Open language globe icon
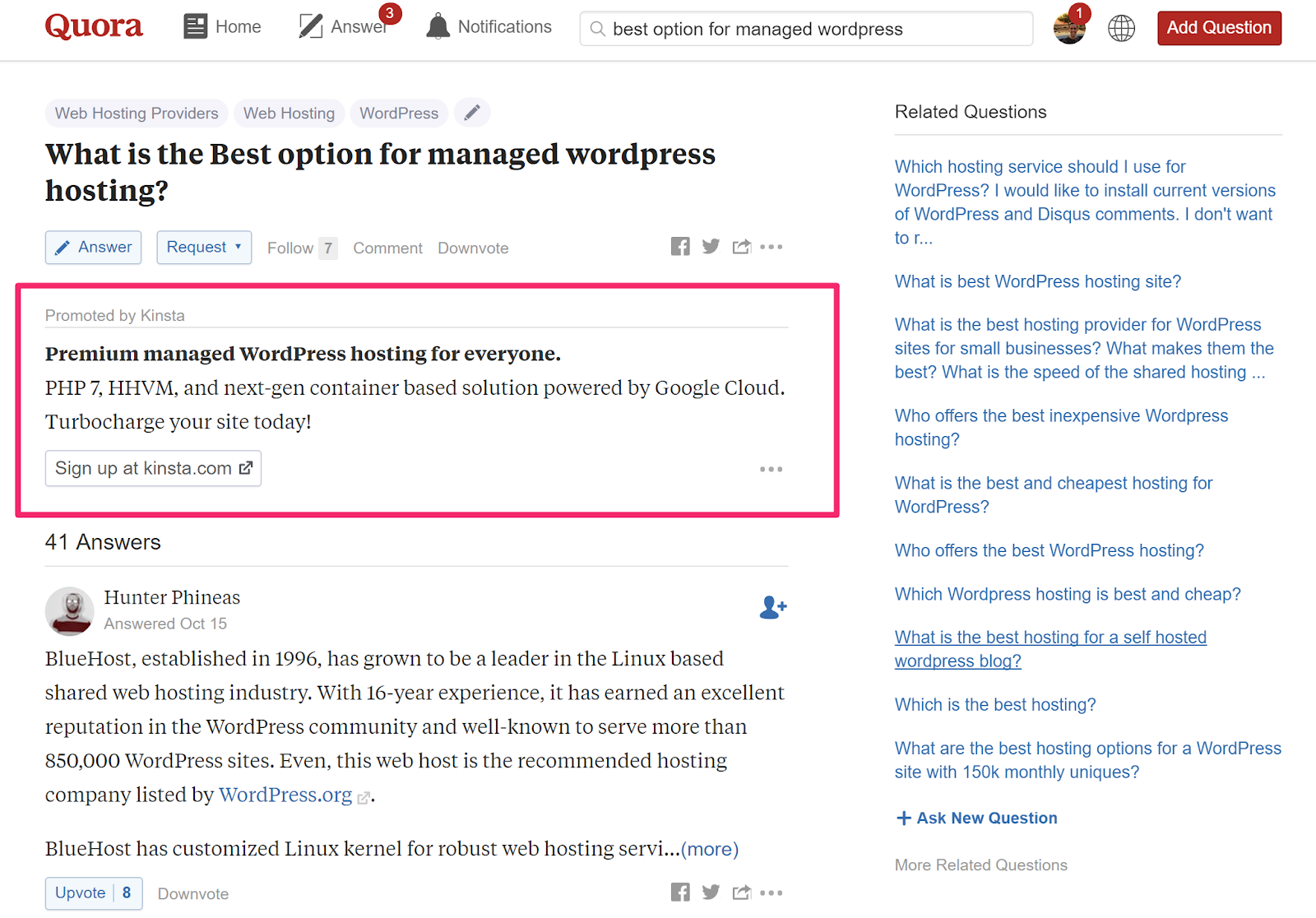This screenshot has width=1316, height=918. point(1121,28)
